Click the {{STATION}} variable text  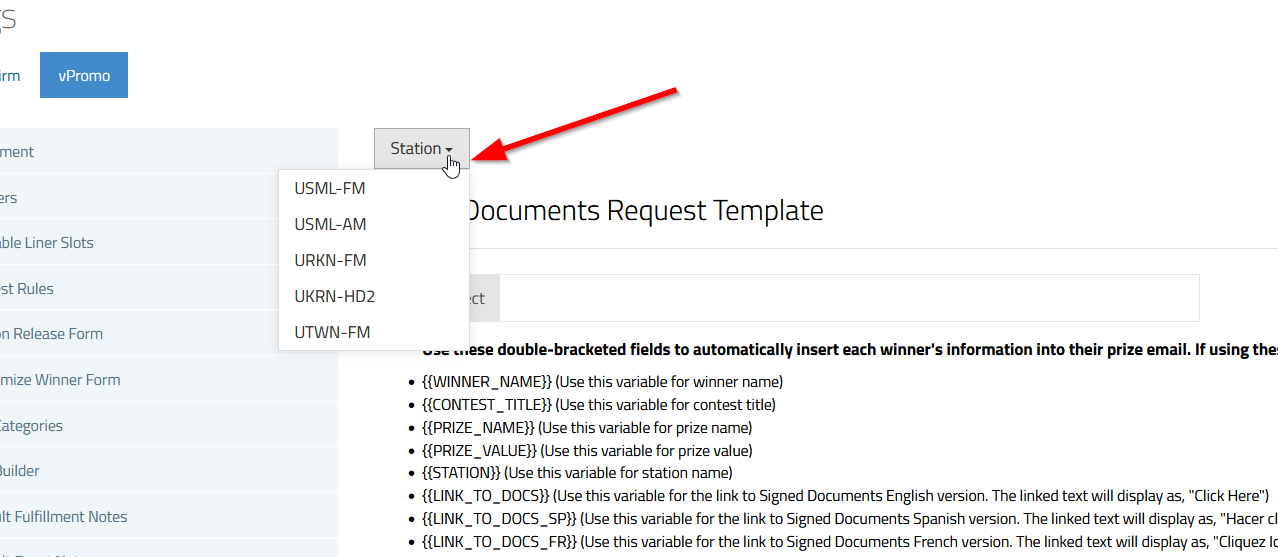click(x=461, y=473)
